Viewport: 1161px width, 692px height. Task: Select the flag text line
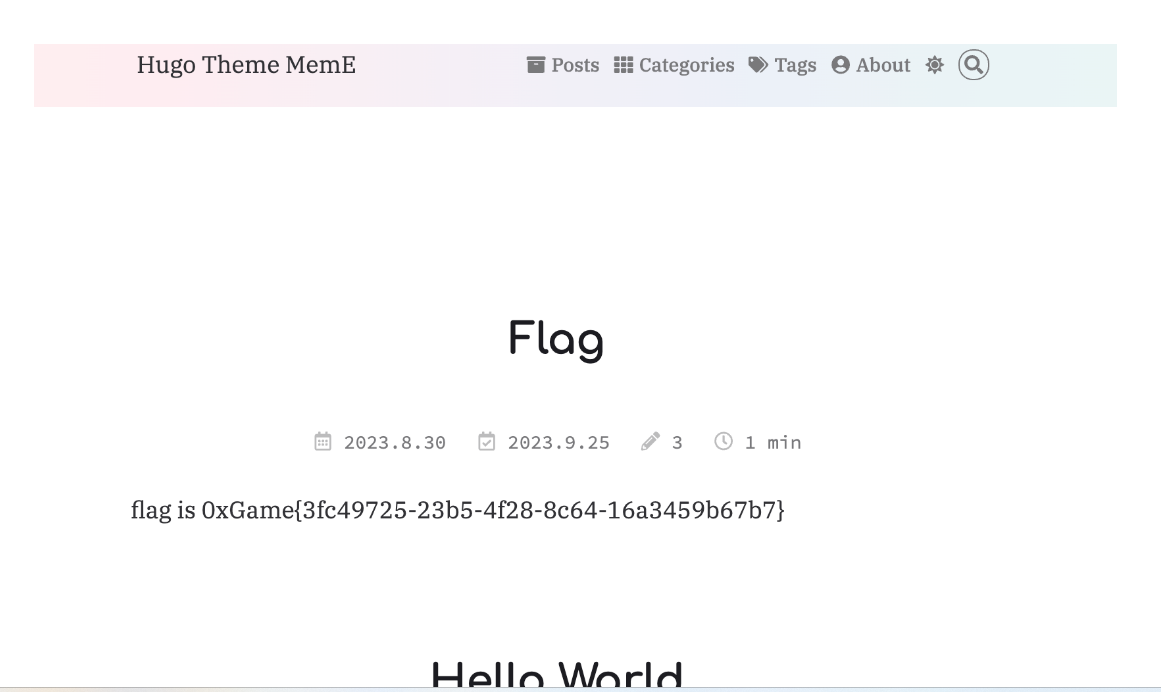[x=459, y=510]
